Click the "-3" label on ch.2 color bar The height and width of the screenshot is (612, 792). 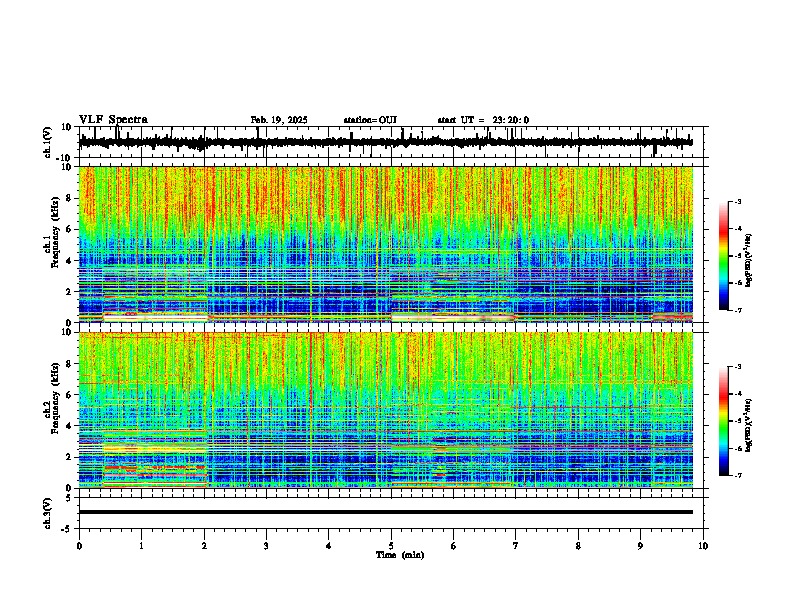click(x=737, y=367)
